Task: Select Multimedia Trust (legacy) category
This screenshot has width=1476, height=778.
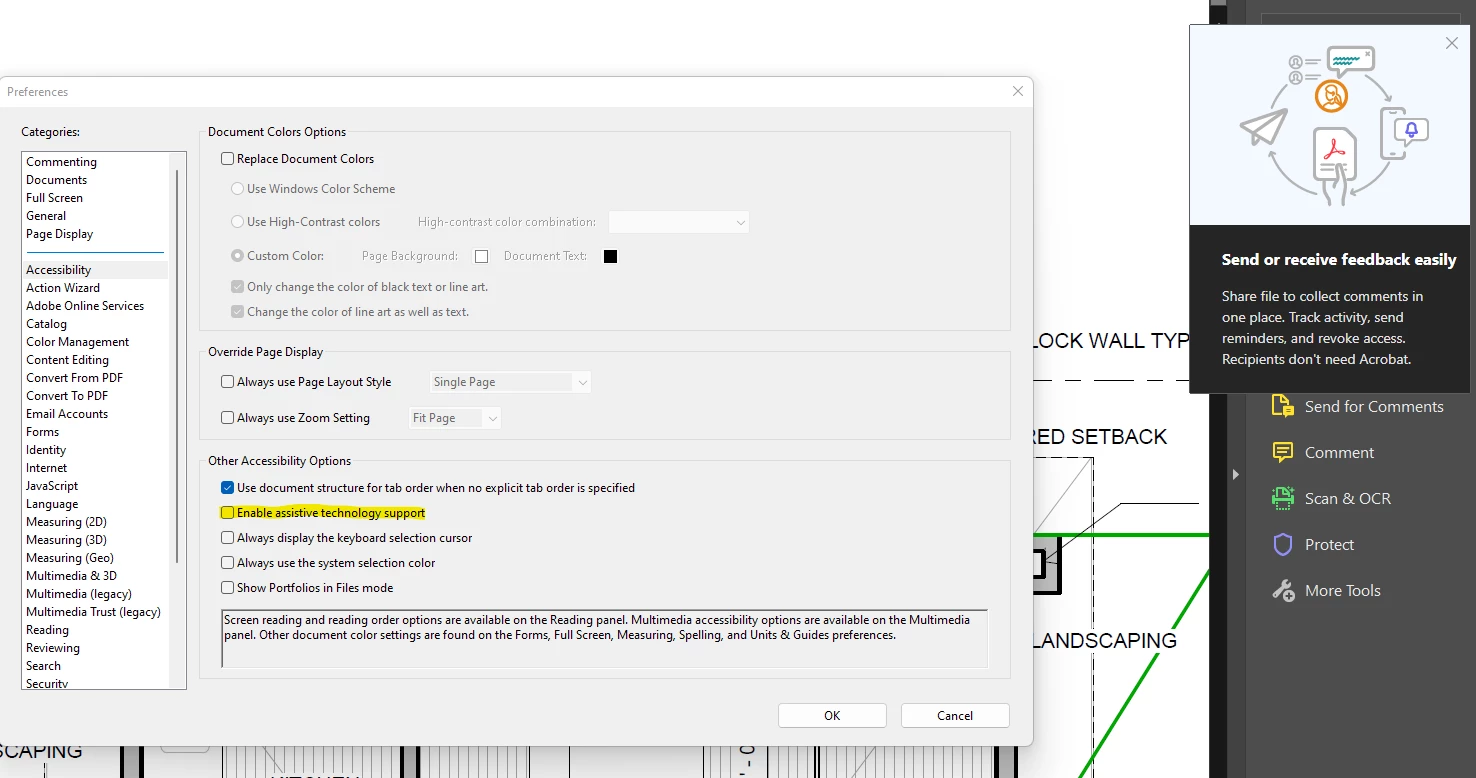Action: coord(93,612)
